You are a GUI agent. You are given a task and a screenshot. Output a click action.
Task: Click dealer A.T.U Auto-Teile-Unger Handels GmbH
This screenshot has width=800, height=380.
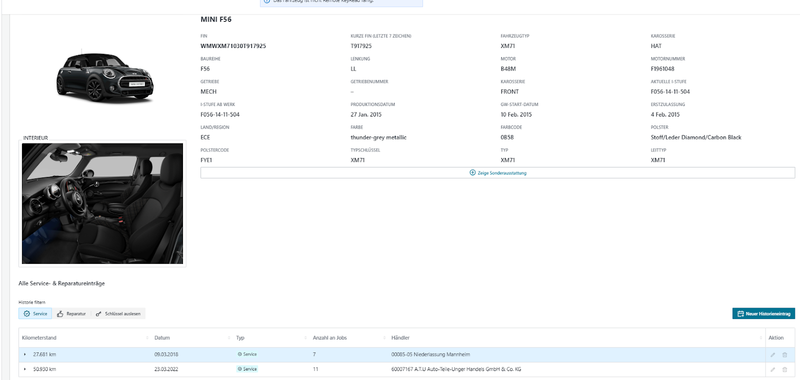pyautogui.click(x=456, y=369)
